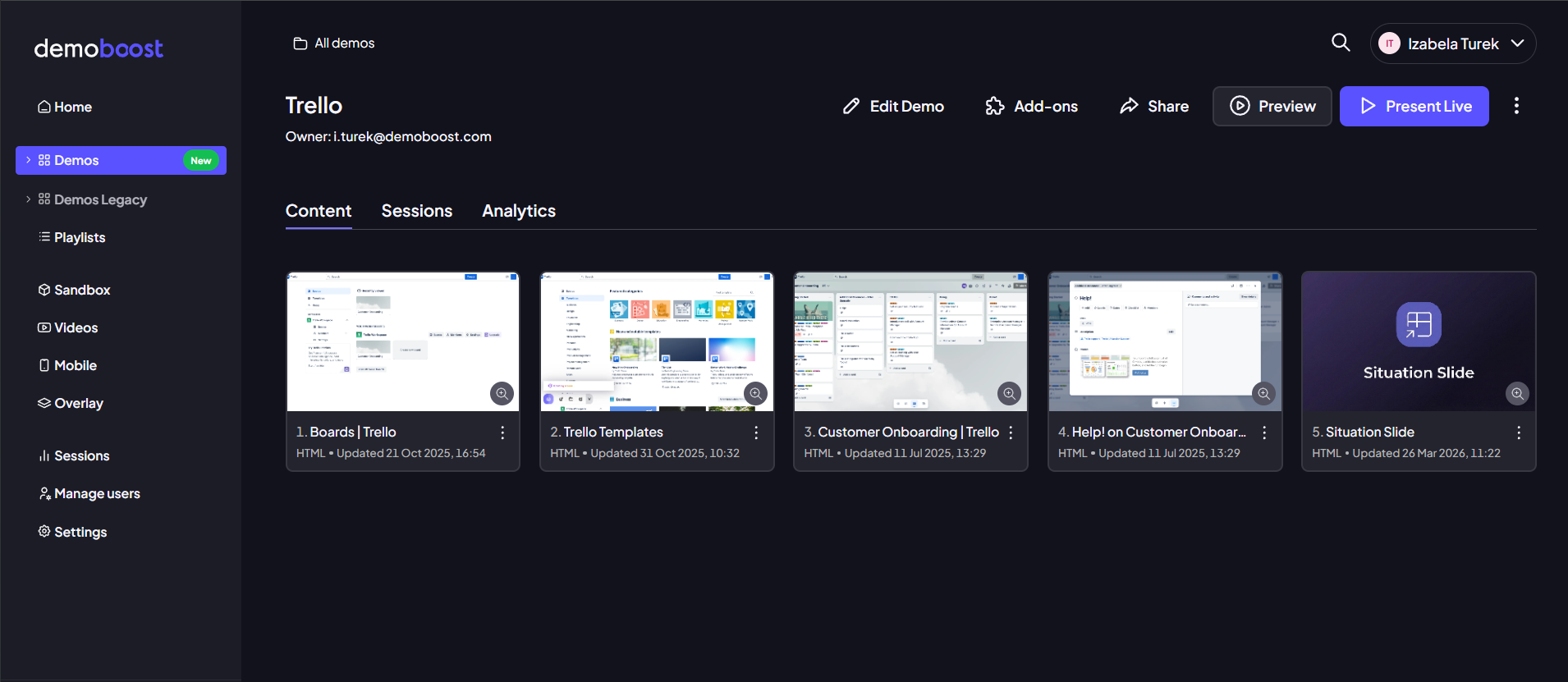
Task: Expand the Demos sidebar chevron
Action: point(29,160)
